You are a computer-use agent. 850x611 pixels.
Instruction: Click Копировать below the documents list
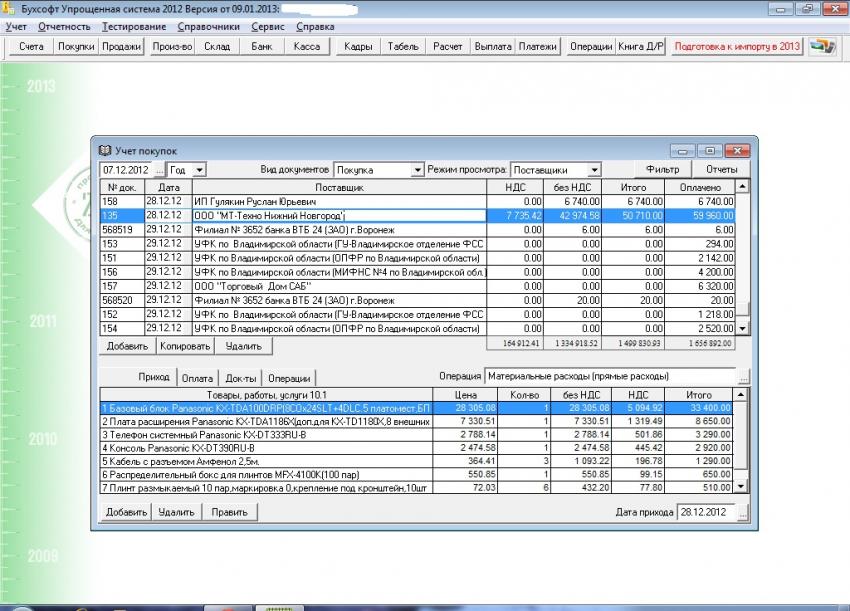(185, 346)
